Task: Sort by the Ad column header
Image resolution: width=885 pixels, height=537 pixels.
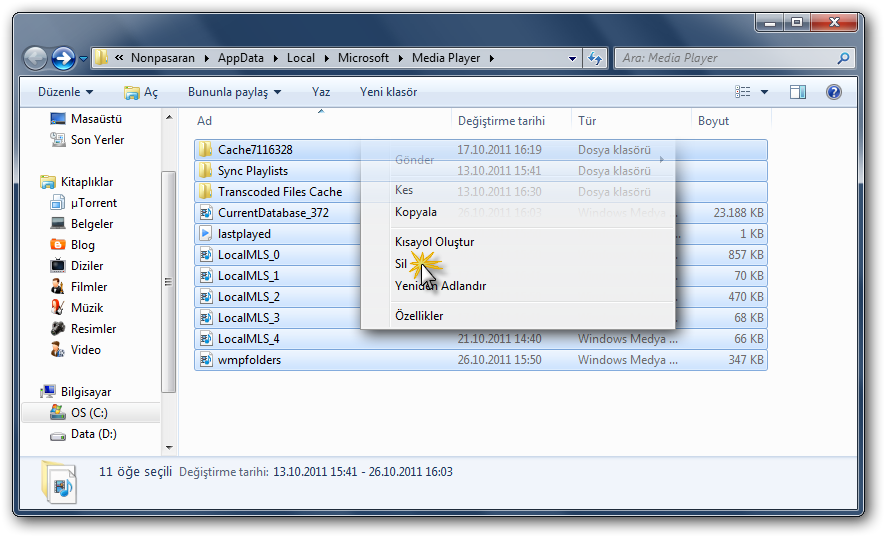Action: coord(321,121)
